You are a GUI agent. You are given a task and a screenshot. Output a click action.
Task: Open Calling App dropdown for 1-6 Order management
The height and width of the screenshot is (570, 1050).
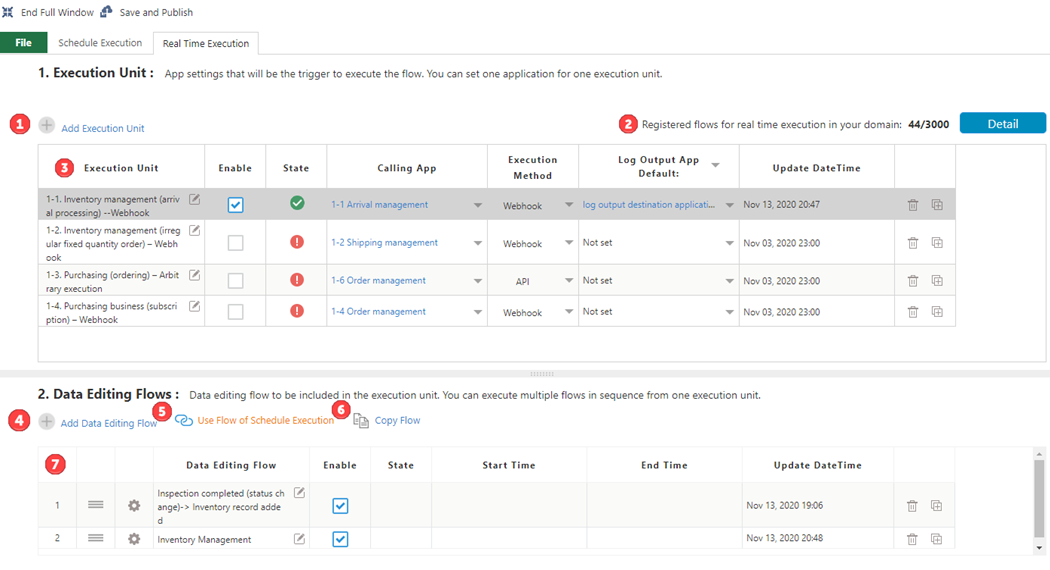tap(477, 281)
